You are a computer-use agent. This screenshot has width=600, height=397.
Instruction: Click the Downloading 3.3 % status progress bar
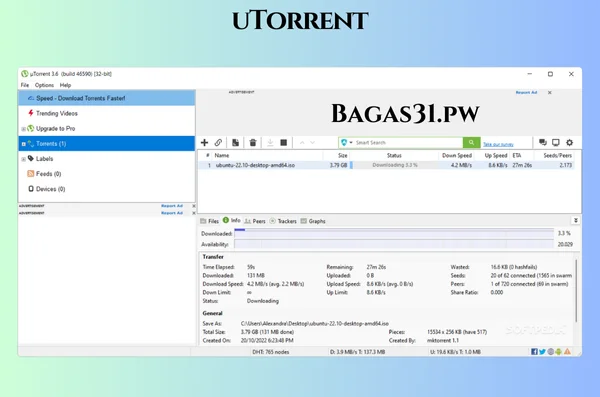[394, 165]
